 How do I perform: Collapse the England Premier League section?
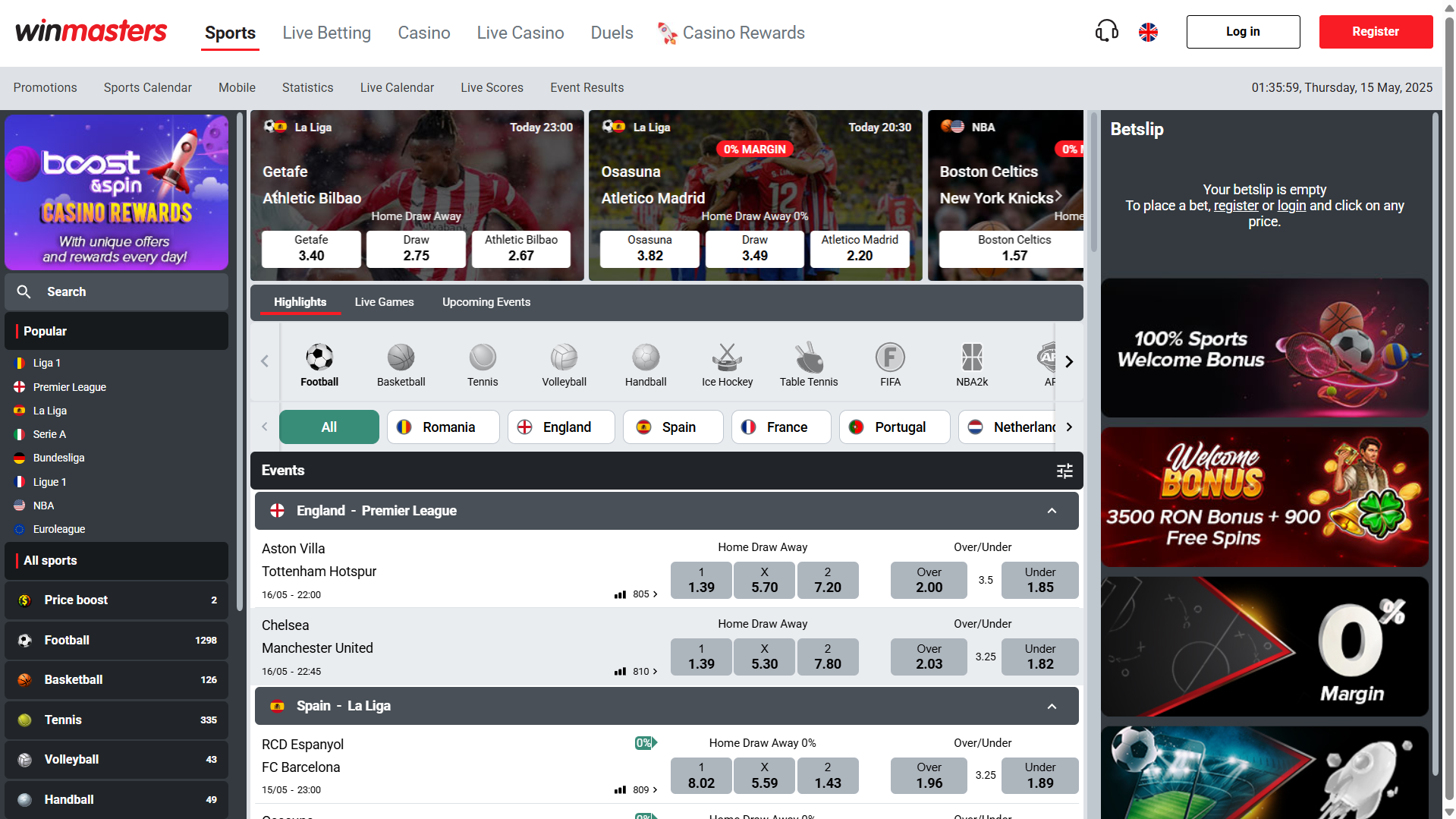[1052, 511]
